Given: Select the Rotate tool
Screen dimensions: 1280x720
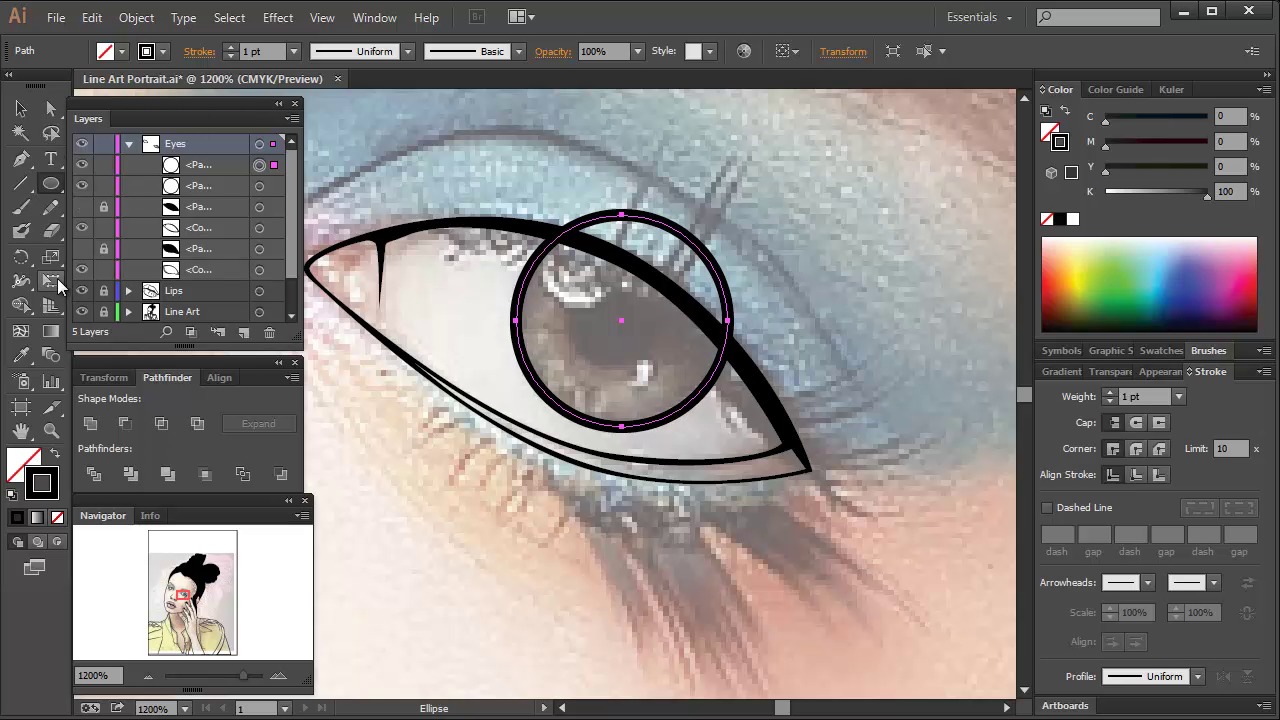Looking at the screenshot, I should [x=21, y=257].
